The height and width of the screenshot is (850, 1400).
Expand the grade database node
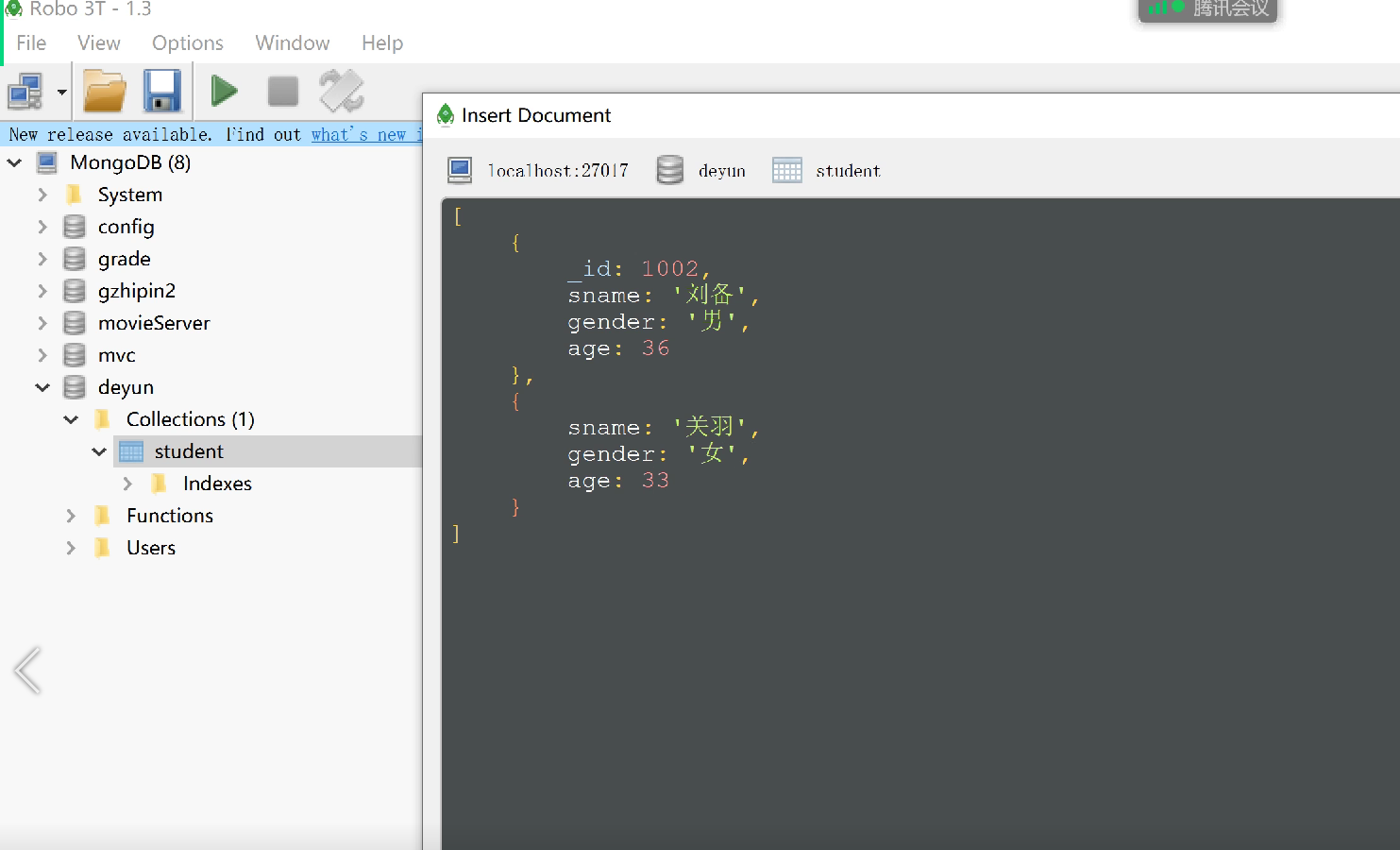42,259
